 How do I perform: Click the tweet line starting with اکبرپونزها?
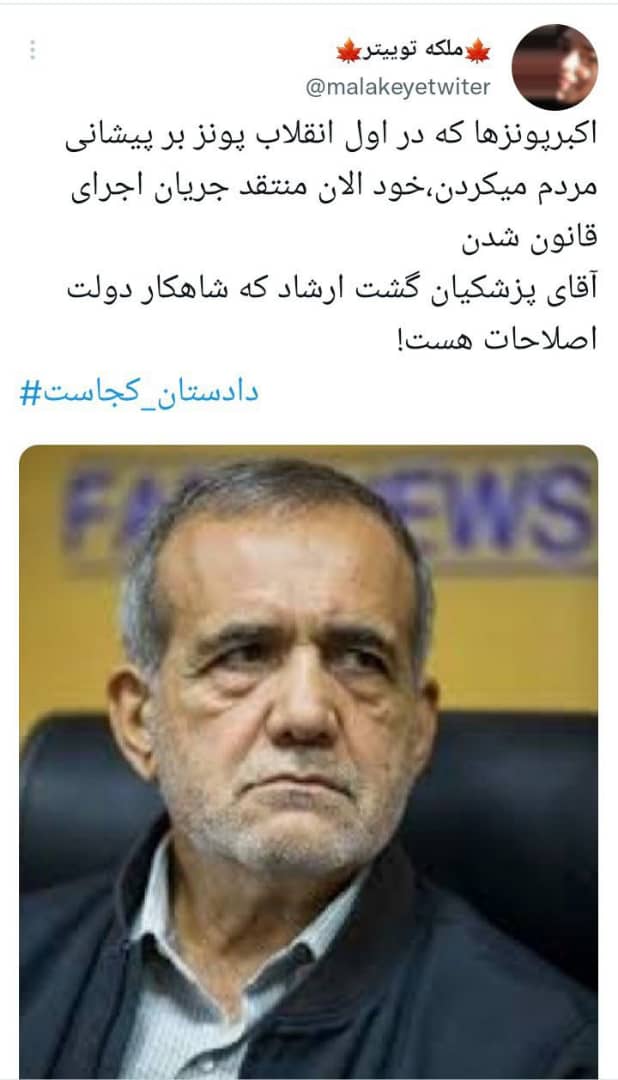331,136
